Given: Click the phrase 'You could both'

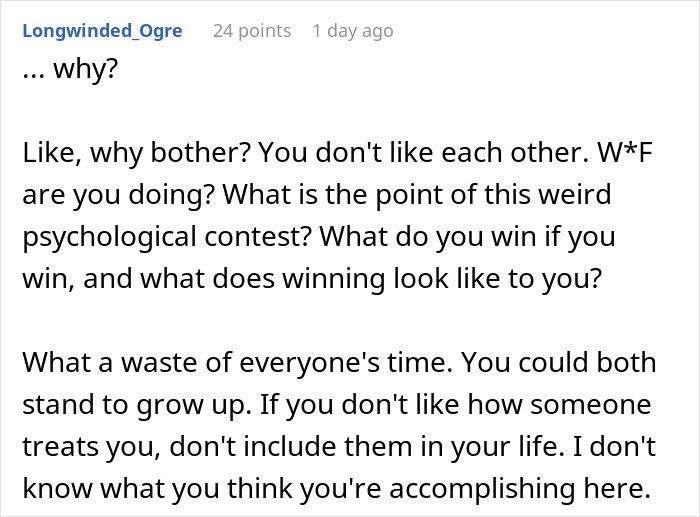Looking at the screenshot, I should pos(558,362).
